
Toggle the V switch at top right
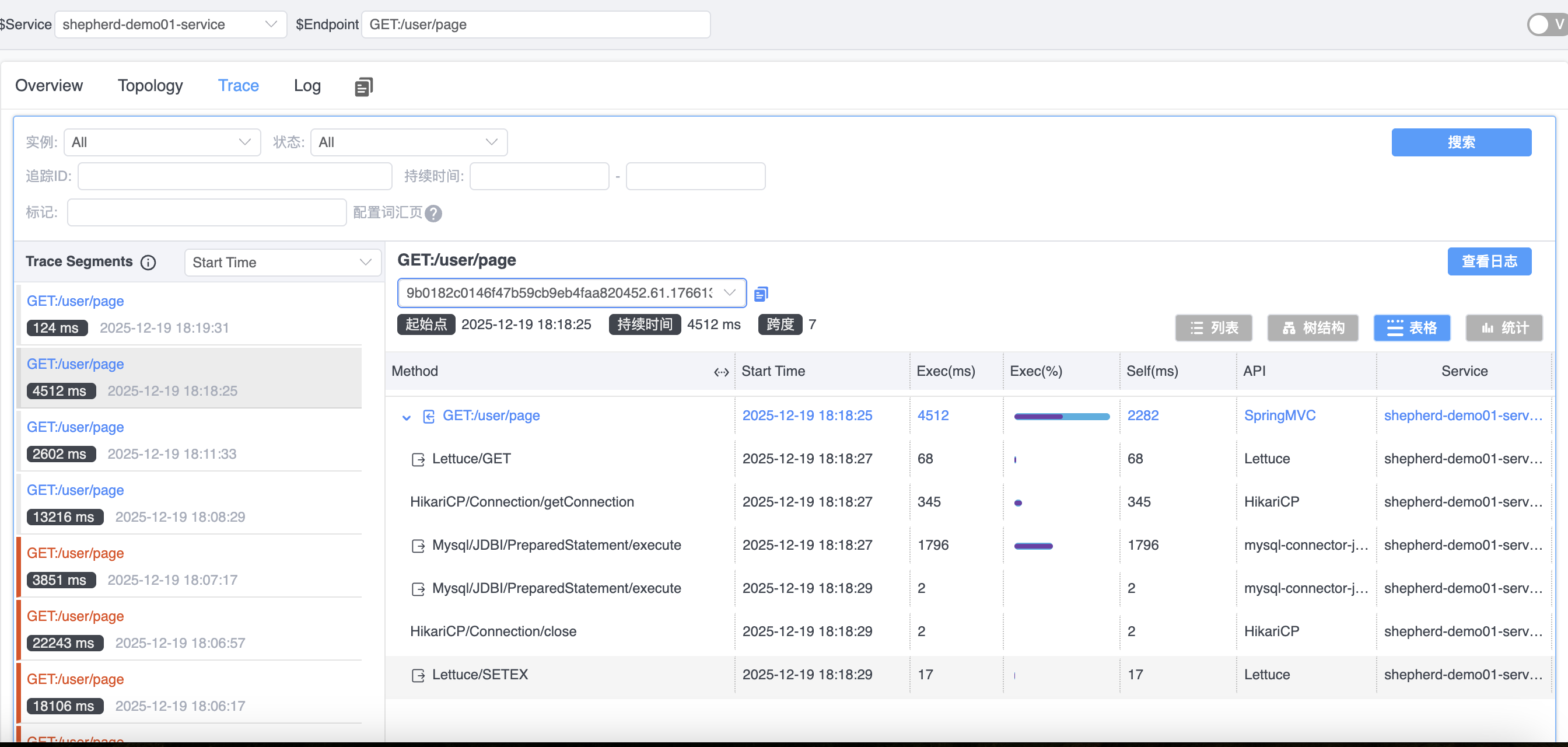click(x=1546, y=25)
